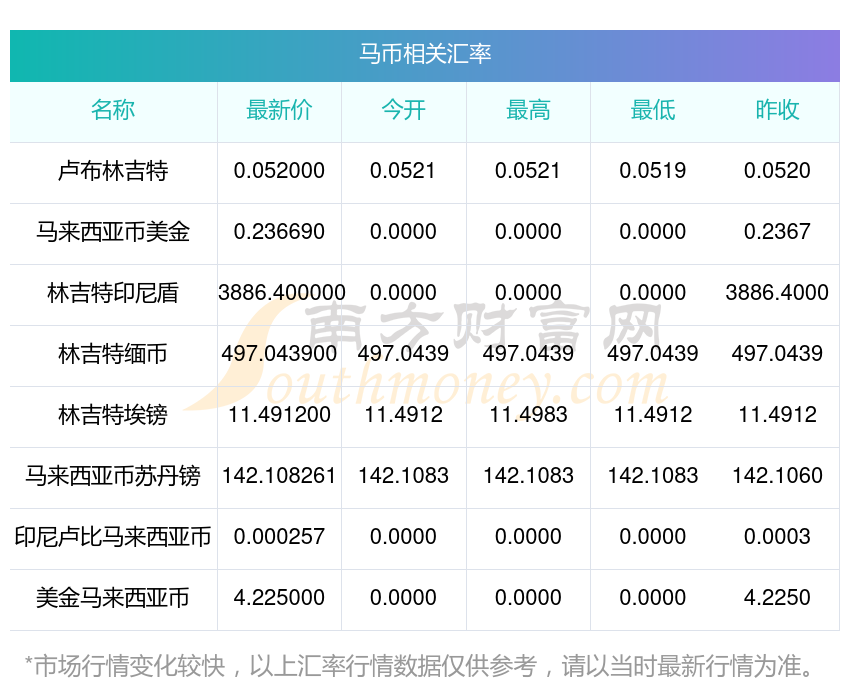The width and height of the screenshot is (850, 698).
Task: Select the 今开 column header
Action: click(x=403, y=110)
